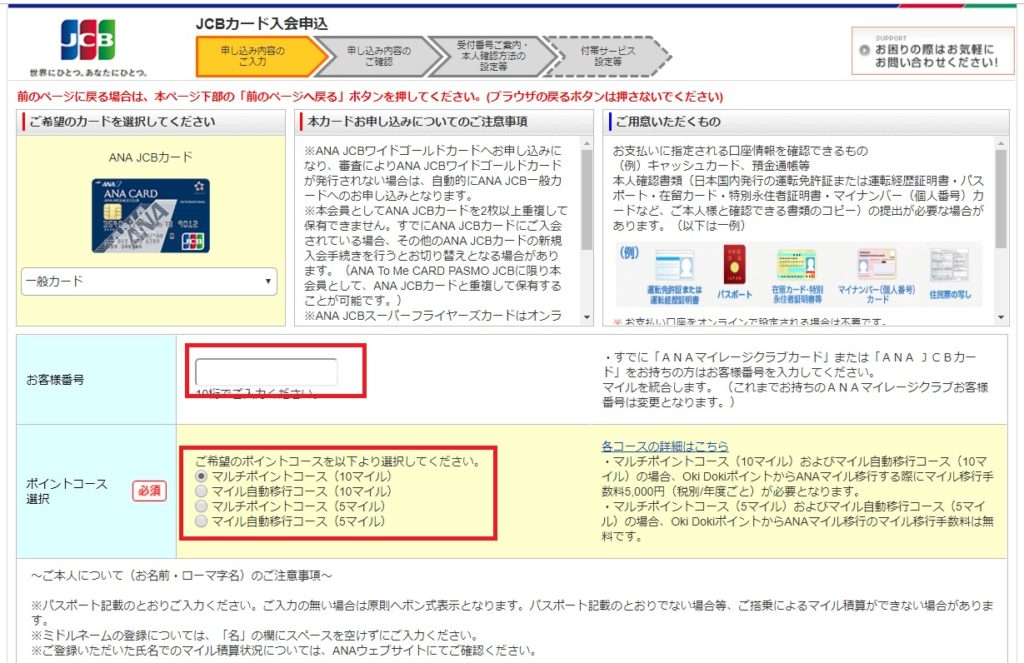
Task: Open the 一般カード card type dropdown
Action: point(149,282)
